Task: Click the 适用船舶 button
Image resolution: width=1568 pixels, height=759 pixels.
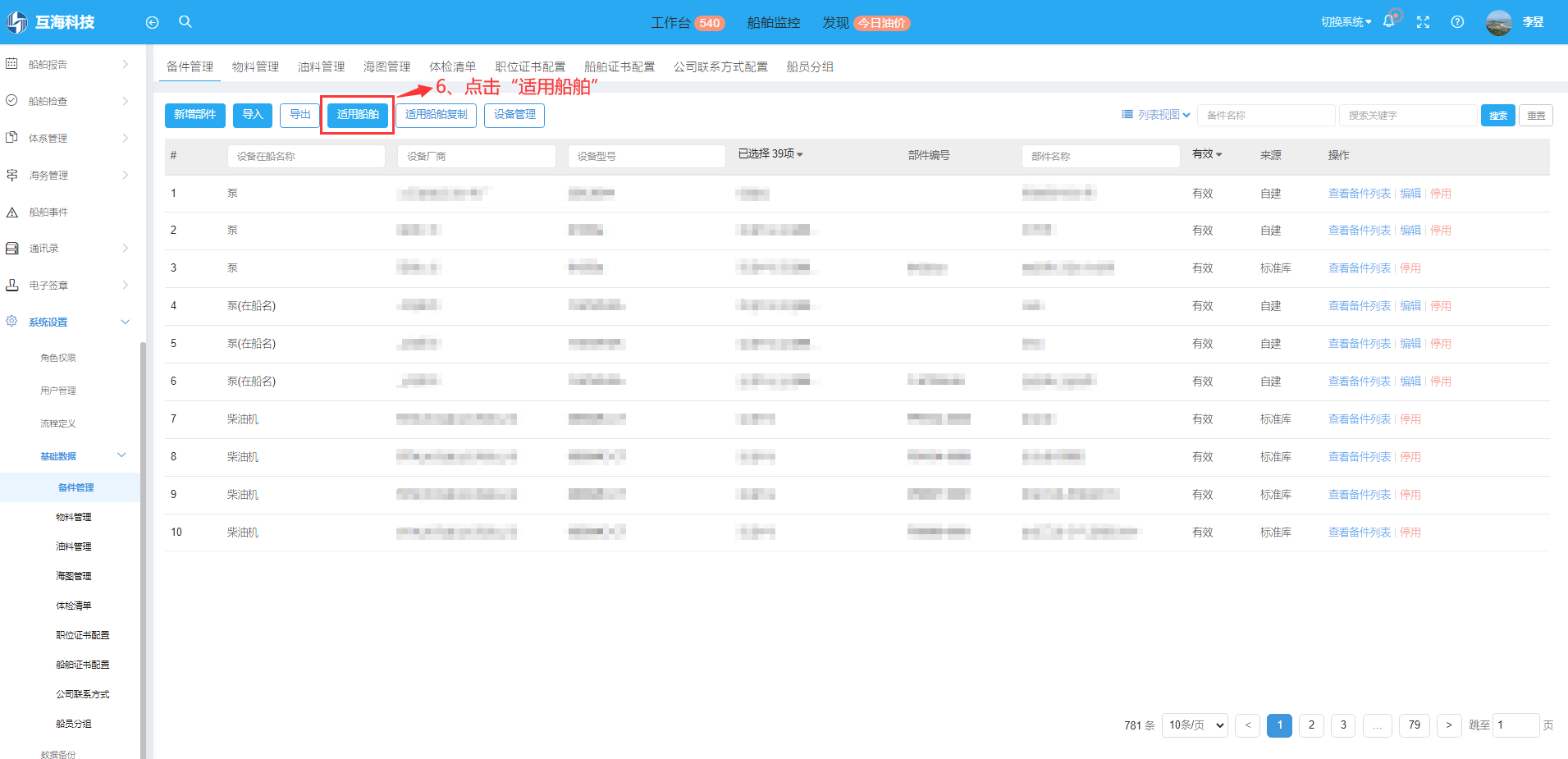Action: 358,115
